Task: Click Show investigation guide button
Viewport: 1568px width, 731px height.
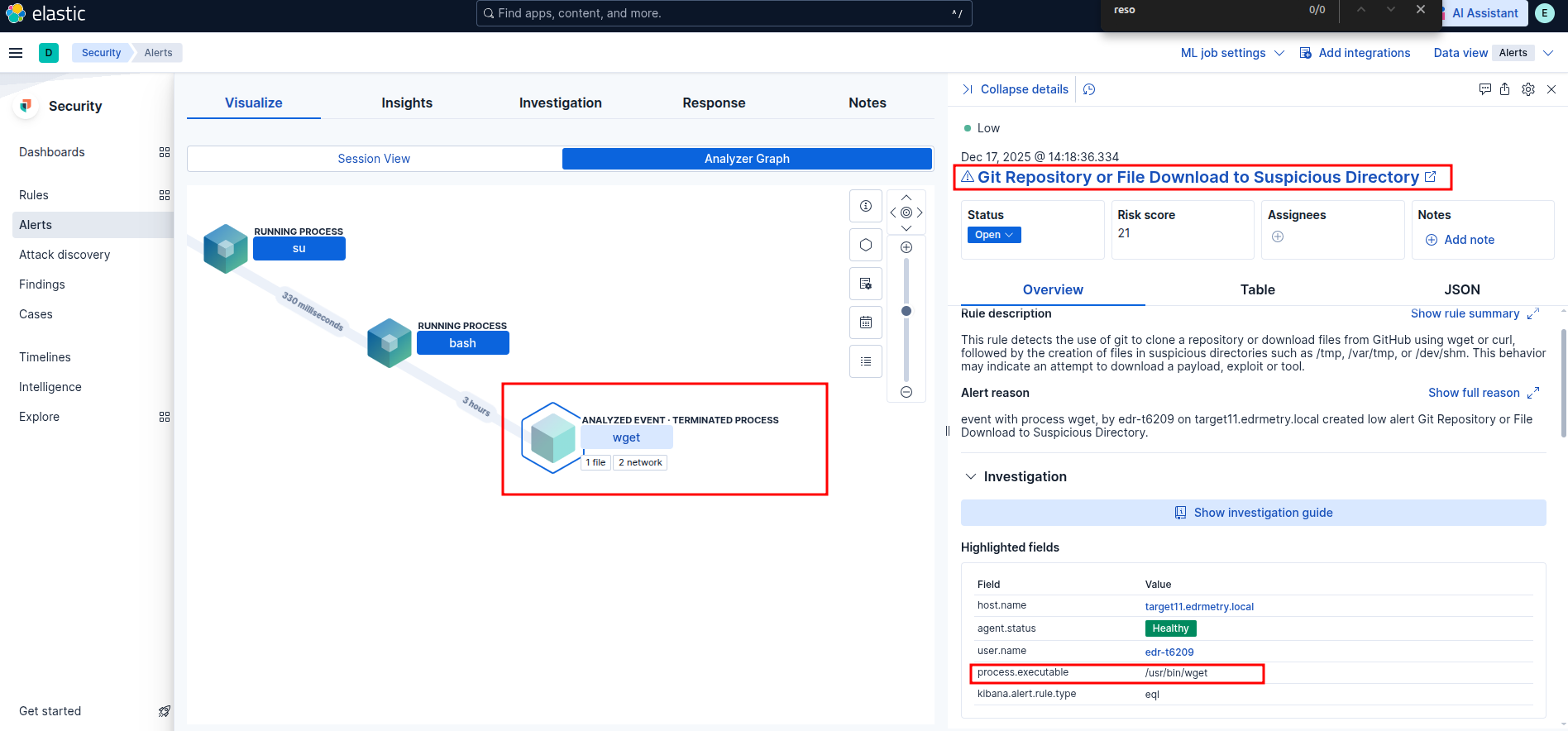Action: pyautogui.click(x=1253, y=513)
